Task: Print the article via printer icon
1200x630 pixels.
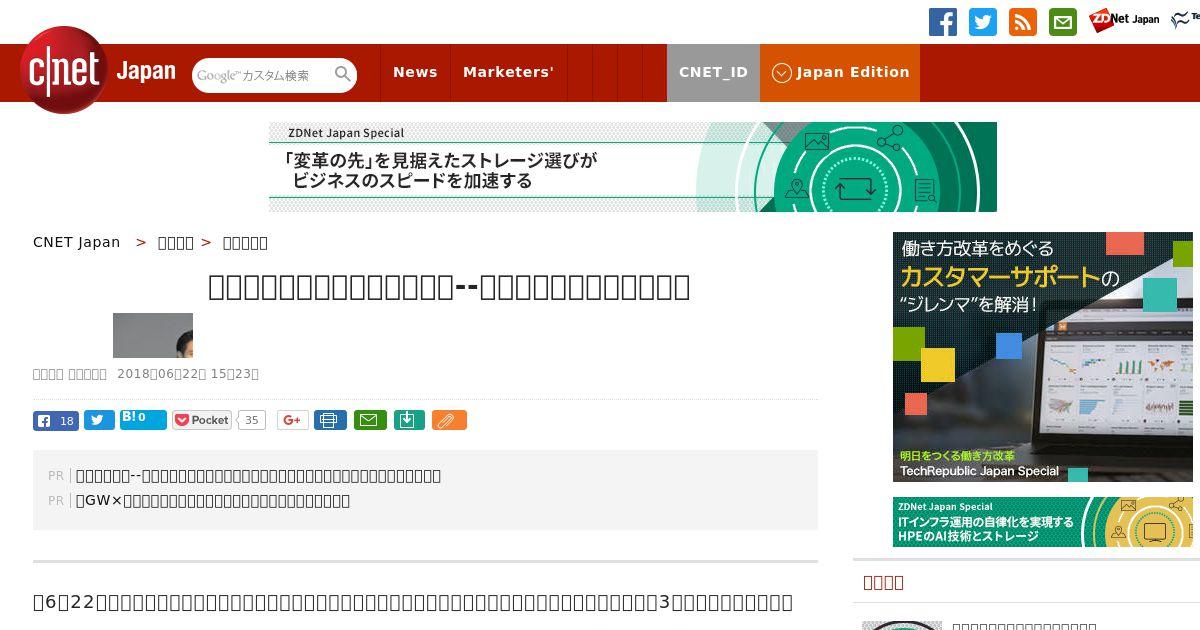Action: (330, 420)
